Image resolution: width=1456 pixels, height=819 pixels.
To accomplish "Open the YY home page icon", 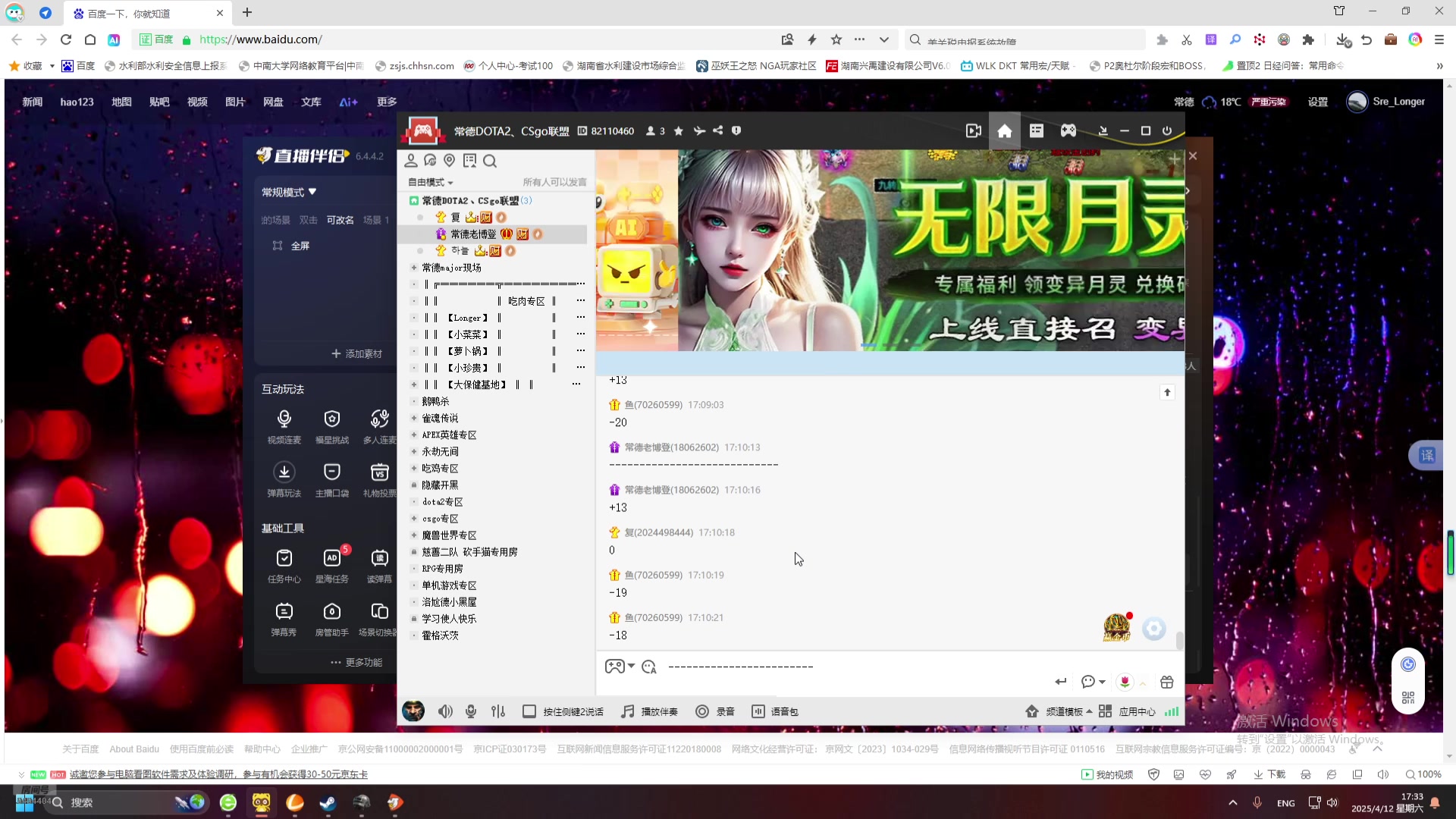I will click(x=1004, y=131).
